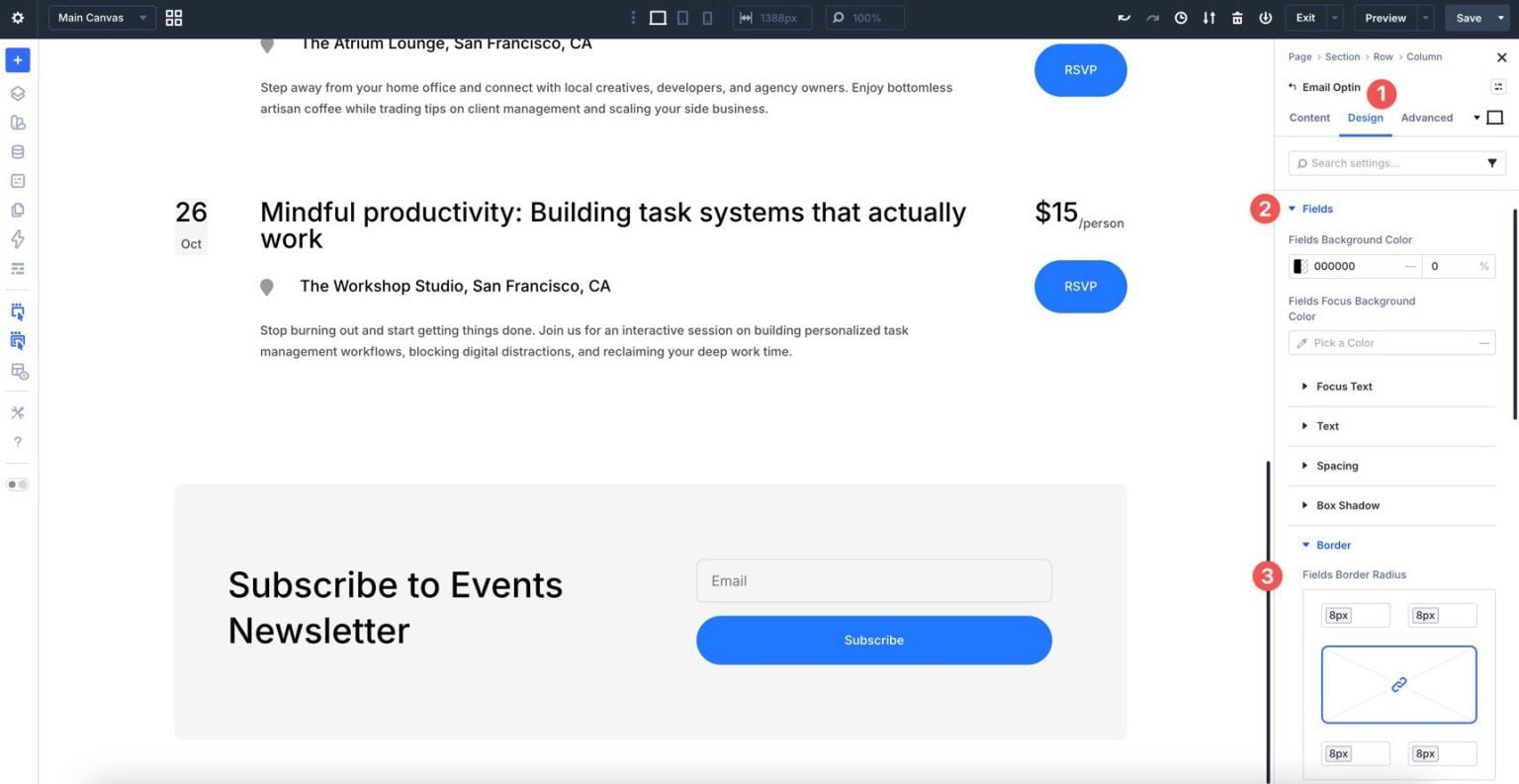The width and height of the screenshot is (1519, 784).
Task: Click the lightning bolt sidebar icon
Action: point(18,239)
